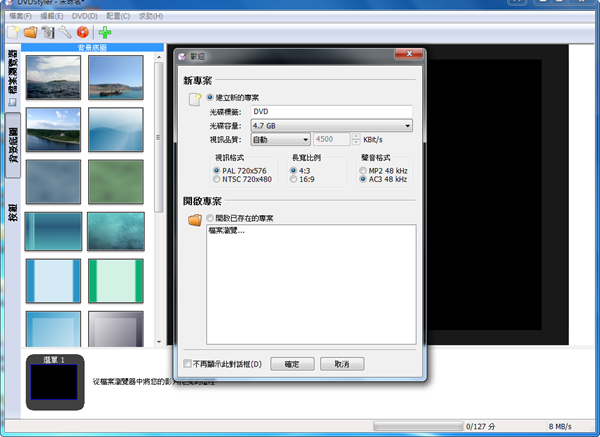Select blue square frame background thumbnail

[x=53, y=329]
